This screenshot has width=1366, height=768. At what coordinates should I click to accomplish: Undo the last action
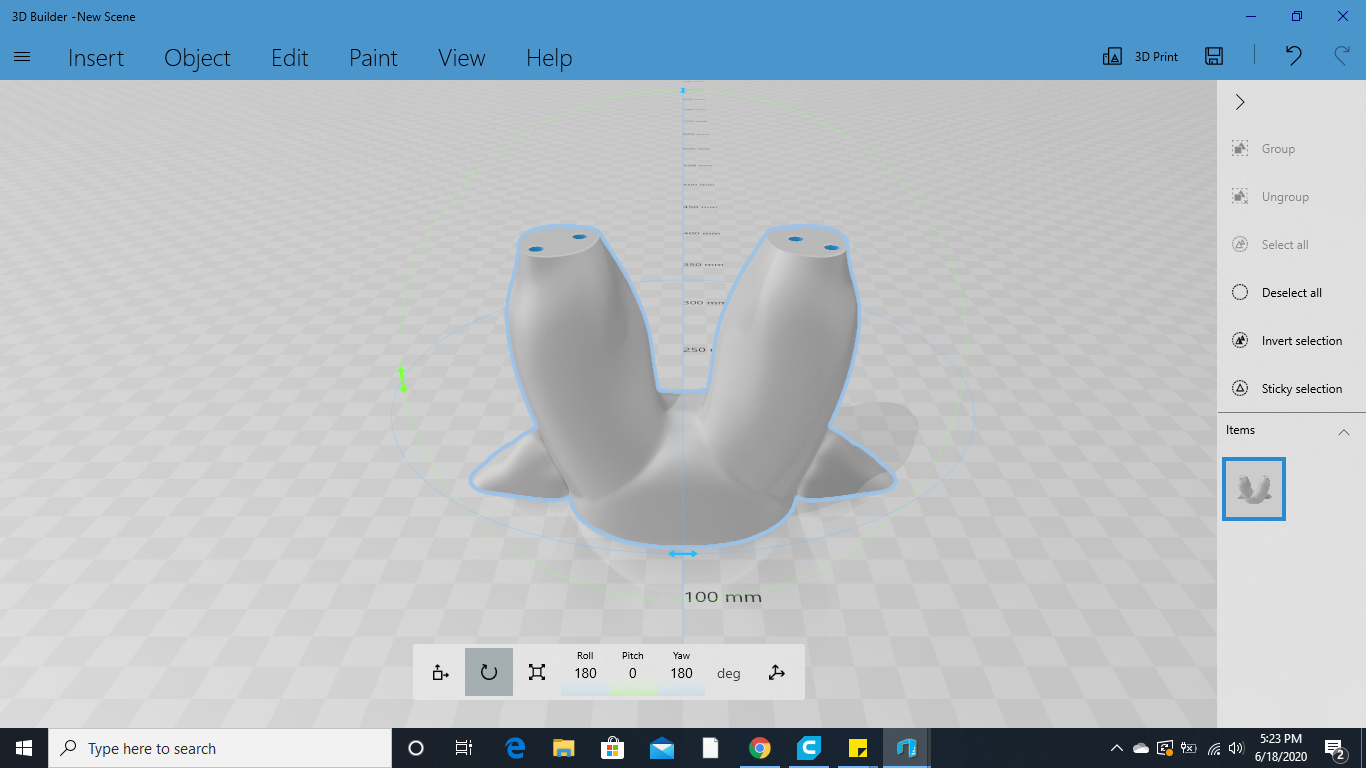point(1293,56)
